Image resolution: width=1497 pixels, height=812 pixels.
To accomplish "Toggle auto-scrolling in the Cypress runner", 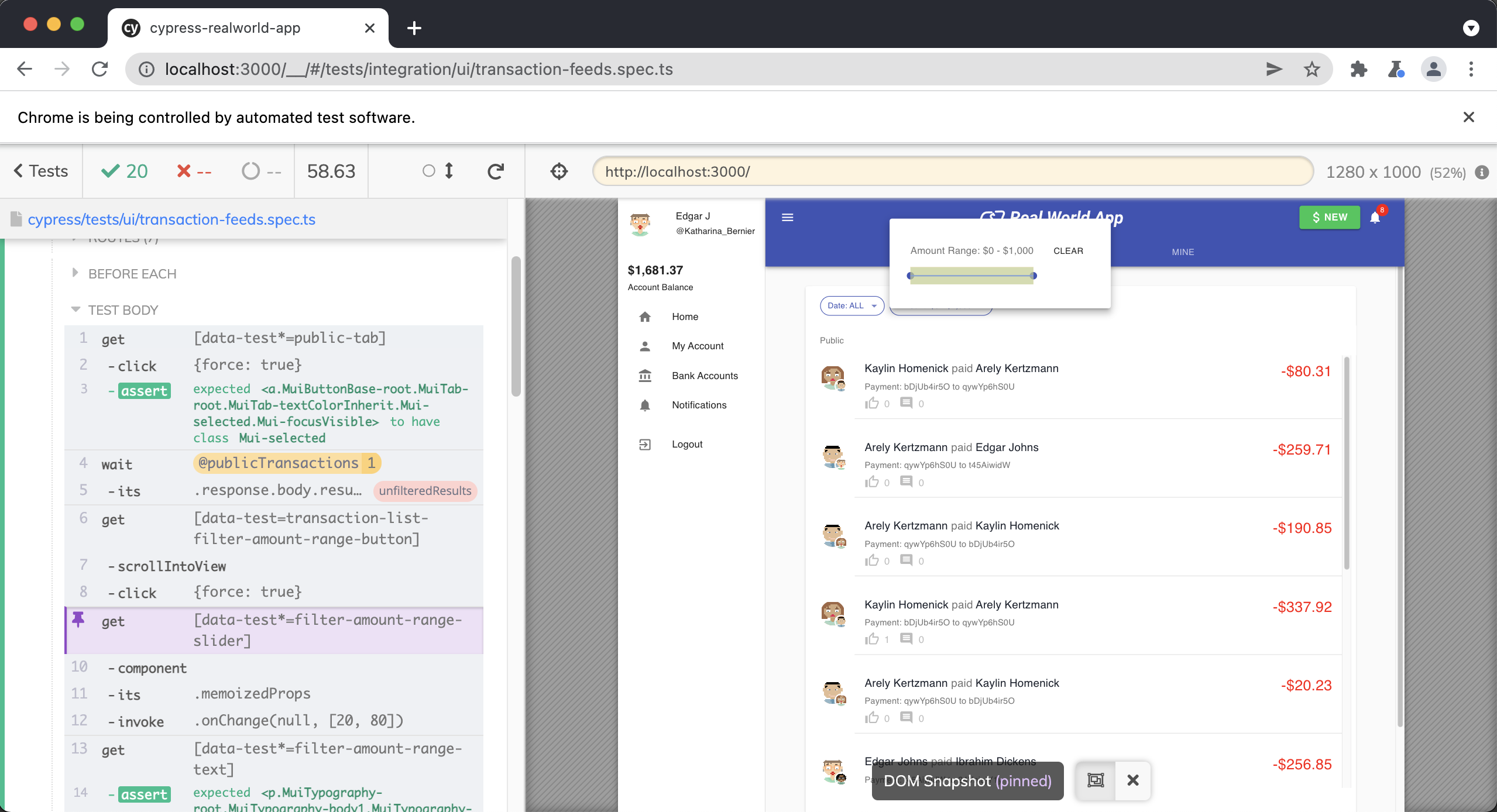I will click(x=438, y=171).
